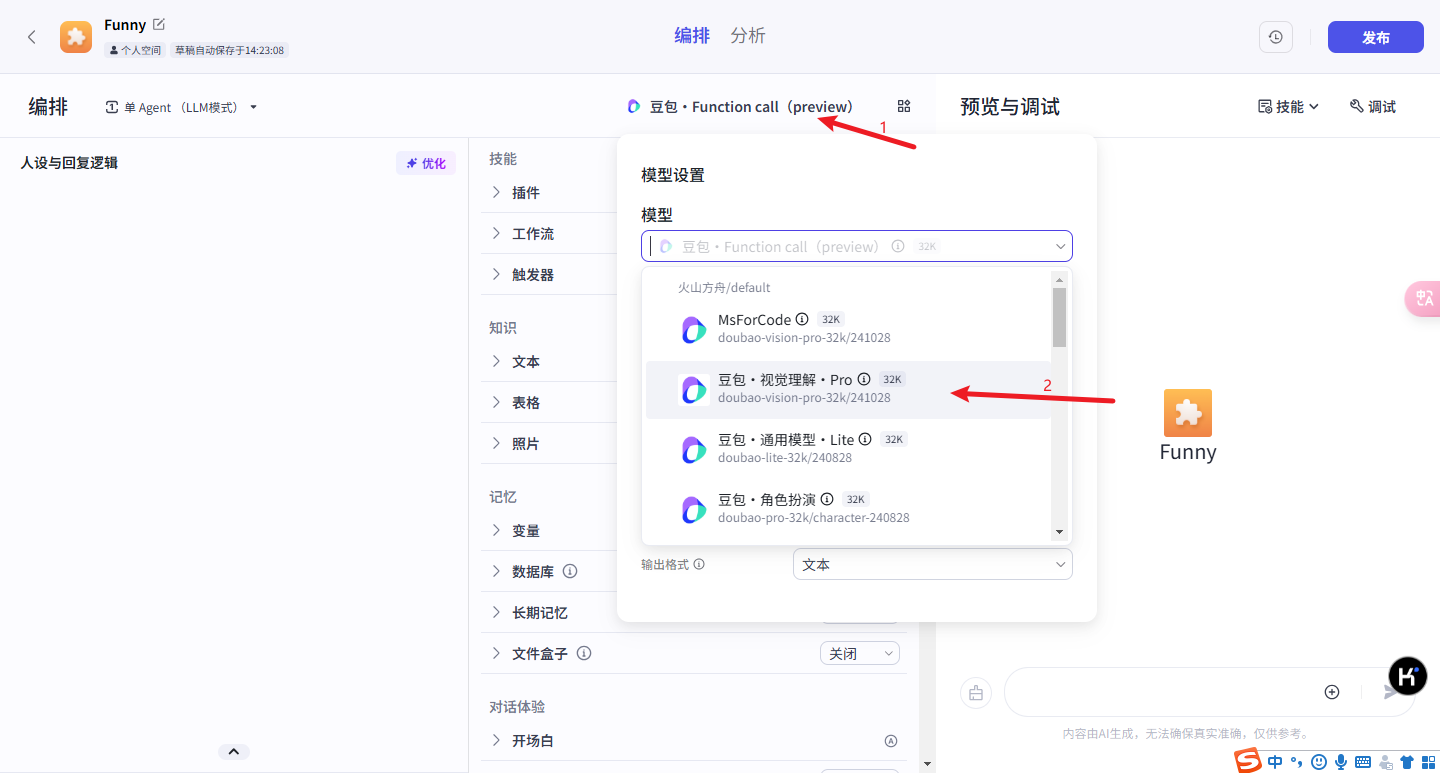Click the 调试 debug button
1440x773 pixels.
1372,106
